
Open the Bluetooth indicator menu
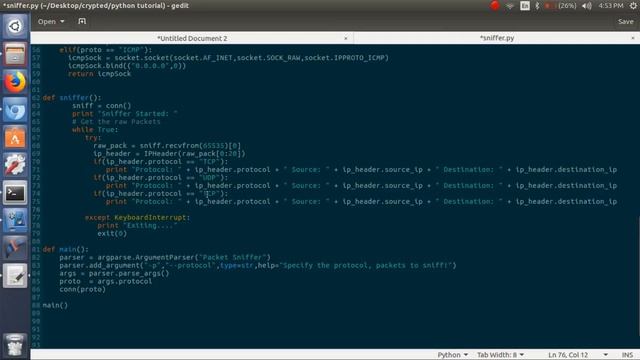[537, 6]
